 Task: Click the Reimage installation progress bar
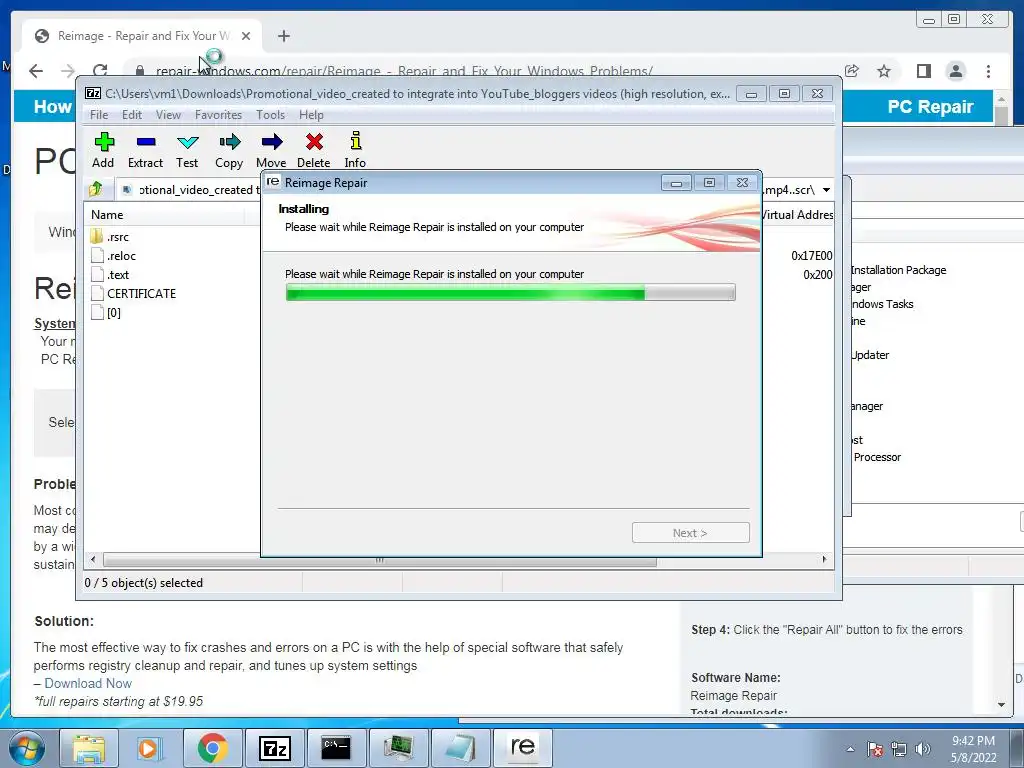(x=510, y=292)
